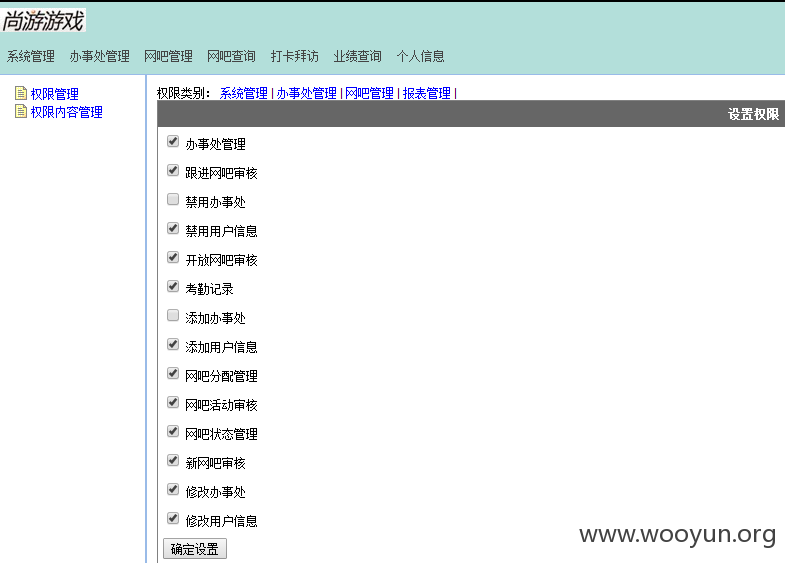Open the 网吧查询 menu
Image resolution: width=785 pixels, height=563 pixels.
231,56
